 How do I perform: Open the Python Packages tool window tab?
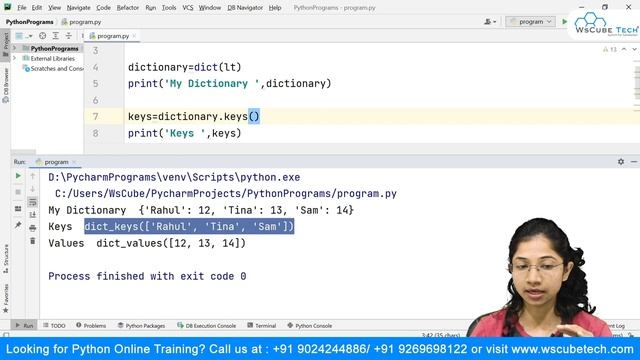pos(141,326)
